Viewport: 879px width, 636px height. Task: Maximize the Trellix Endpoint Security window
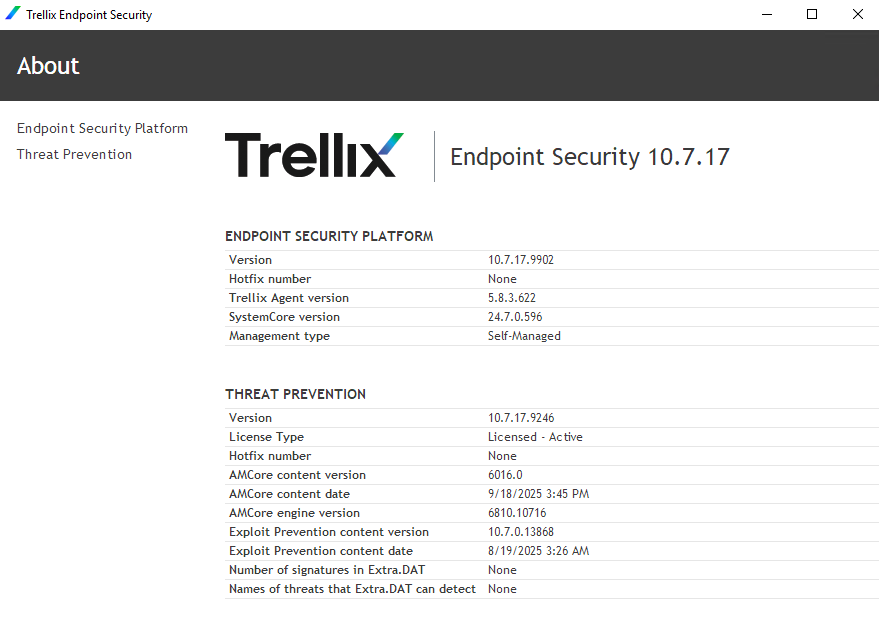[812, 15]
